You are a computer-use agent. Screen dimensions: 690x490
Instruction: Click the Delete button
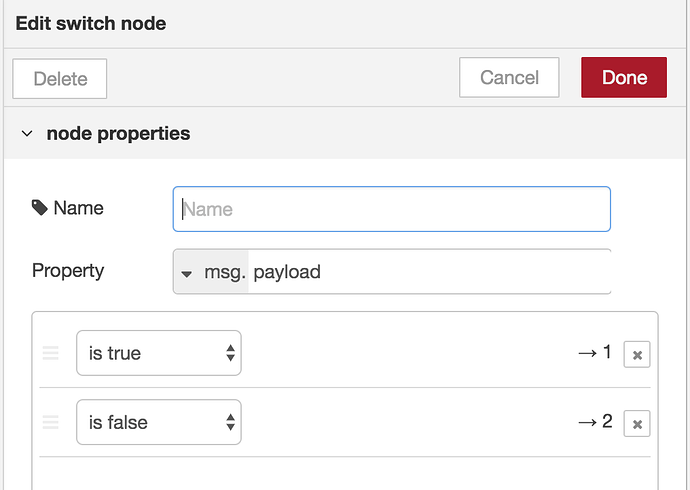point(60,78)
